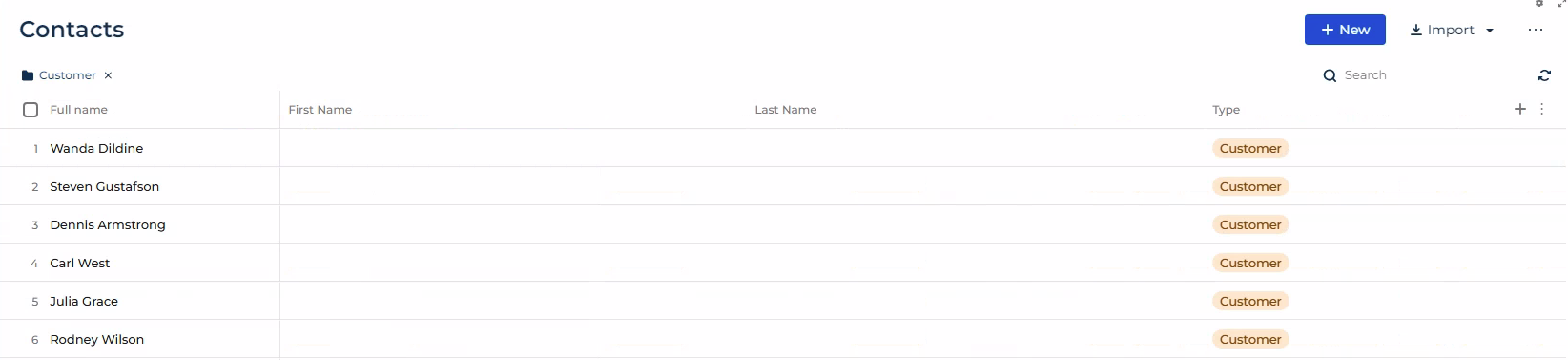Open the Carl West contact

click(80, 263)
